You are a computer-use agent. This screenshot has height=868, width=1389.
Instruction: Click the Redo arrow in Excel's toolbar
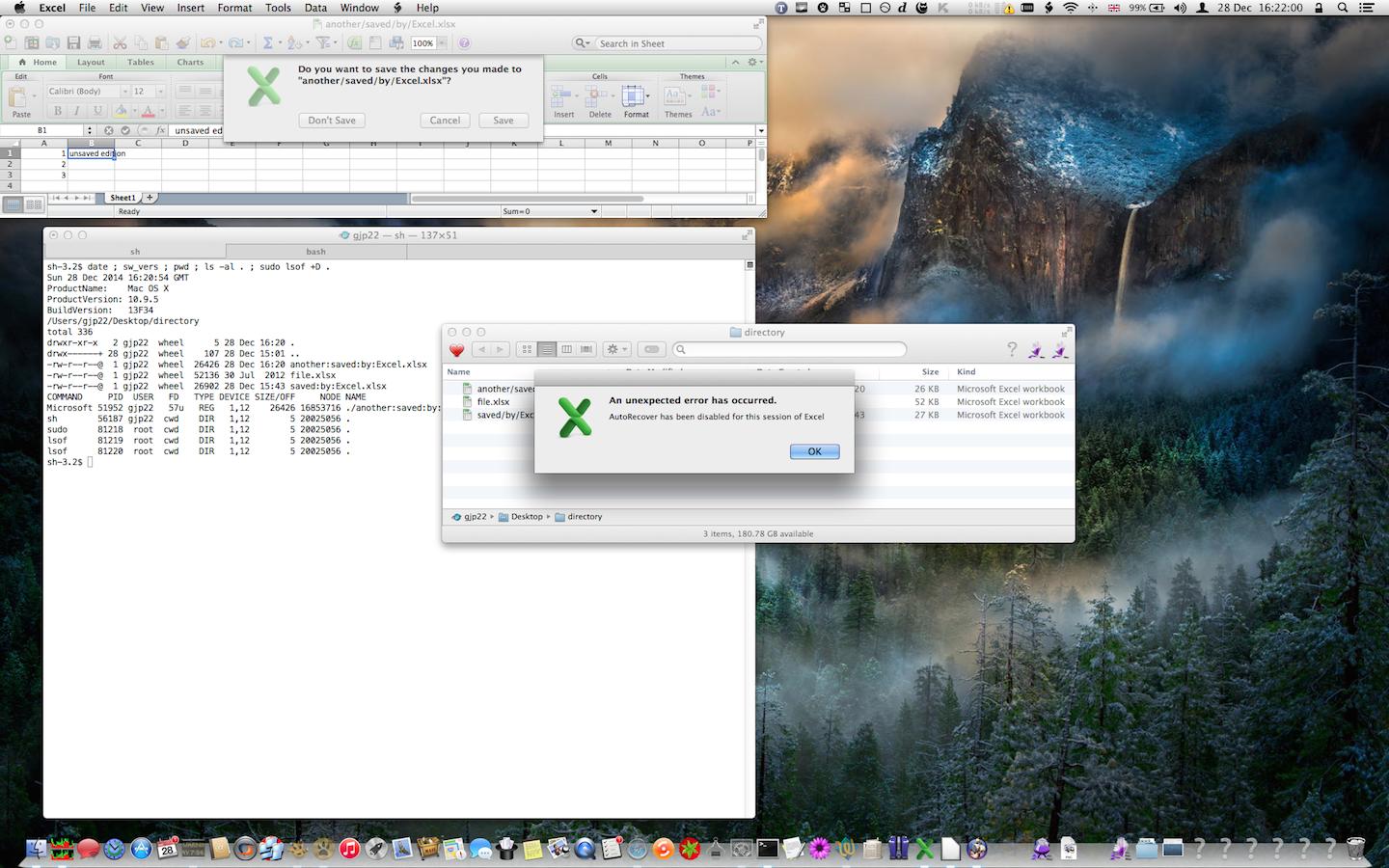(x=234, y=42)
